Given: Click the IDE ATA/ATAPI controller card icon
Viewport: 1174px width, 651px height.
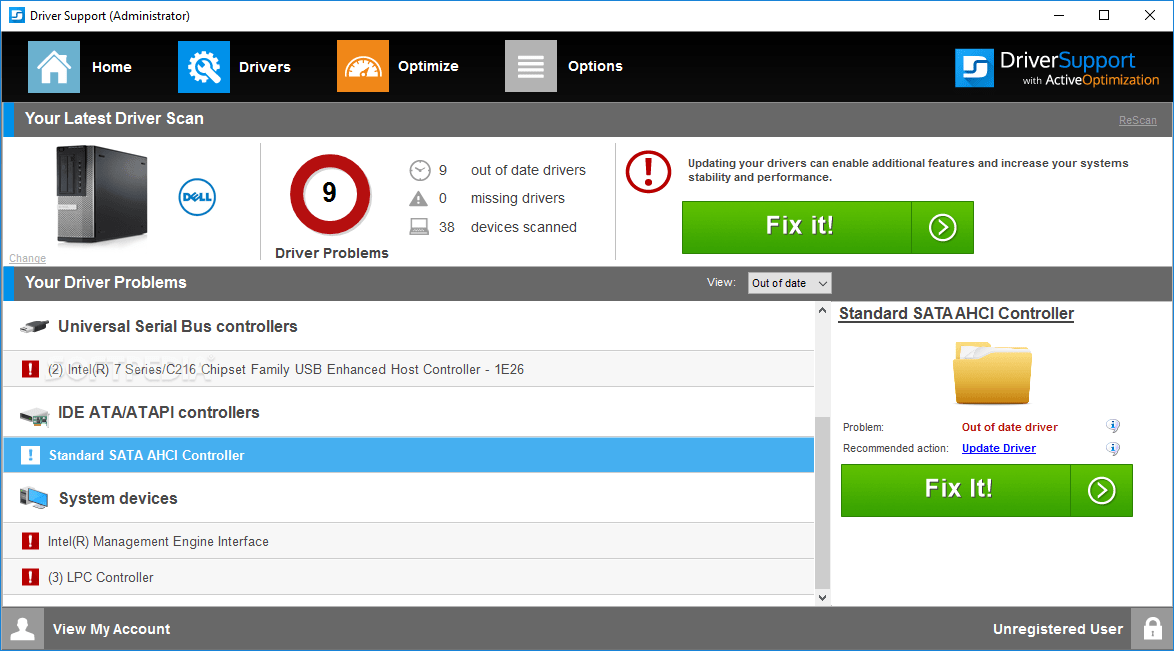Looking at the screenshot, I should coord(34,416).
